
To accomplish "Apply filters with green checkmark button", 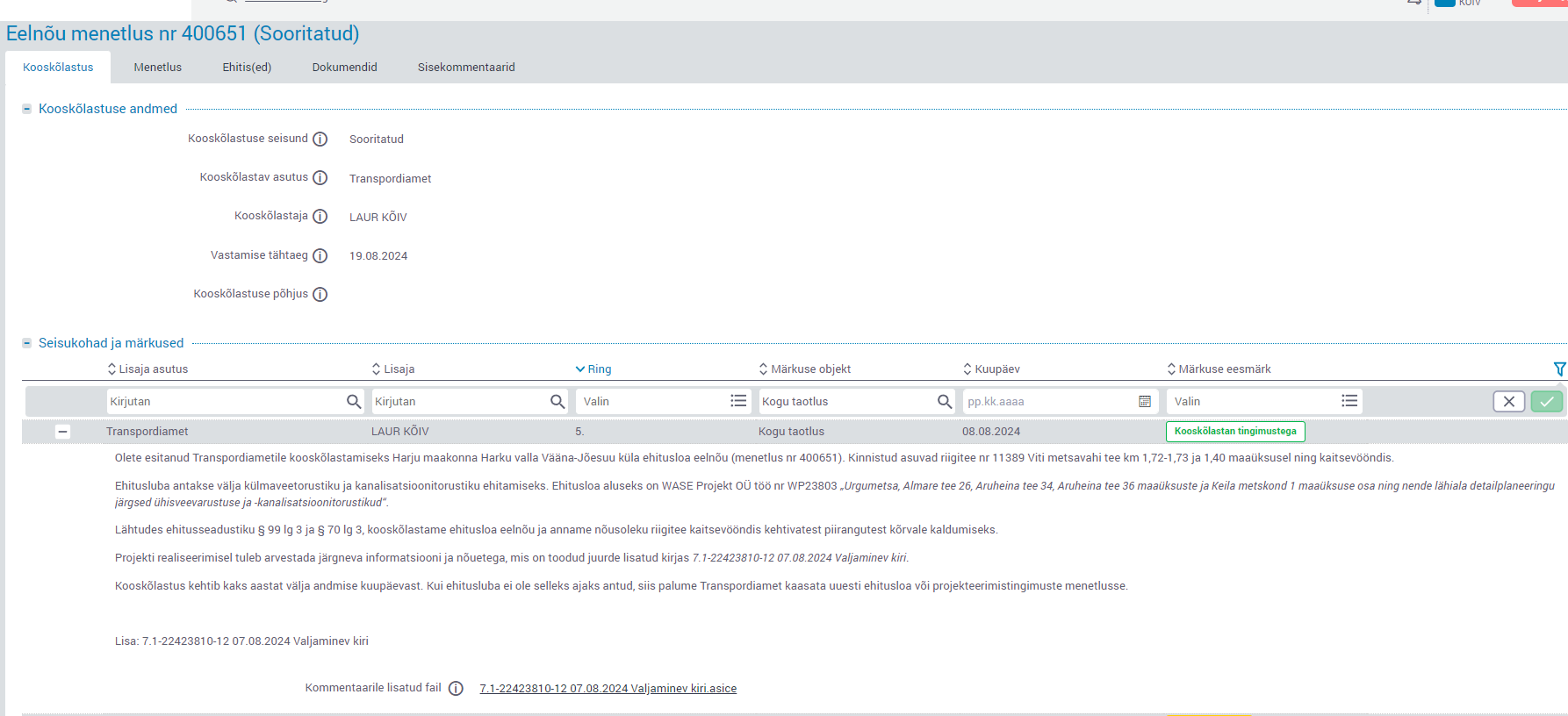I will (x=1547, y=401).
